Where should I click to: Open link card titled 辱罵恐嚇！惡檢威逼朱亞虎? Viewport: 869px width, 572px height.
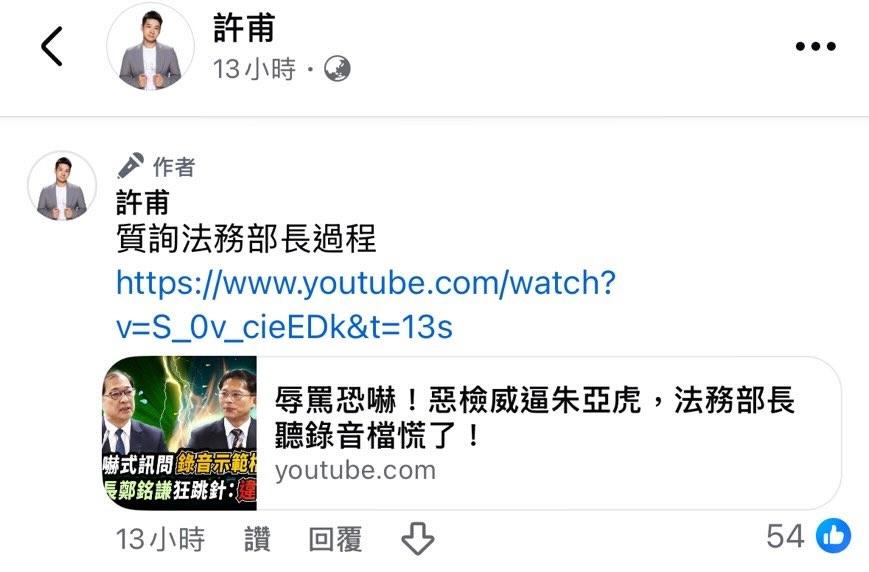point(534,417)
